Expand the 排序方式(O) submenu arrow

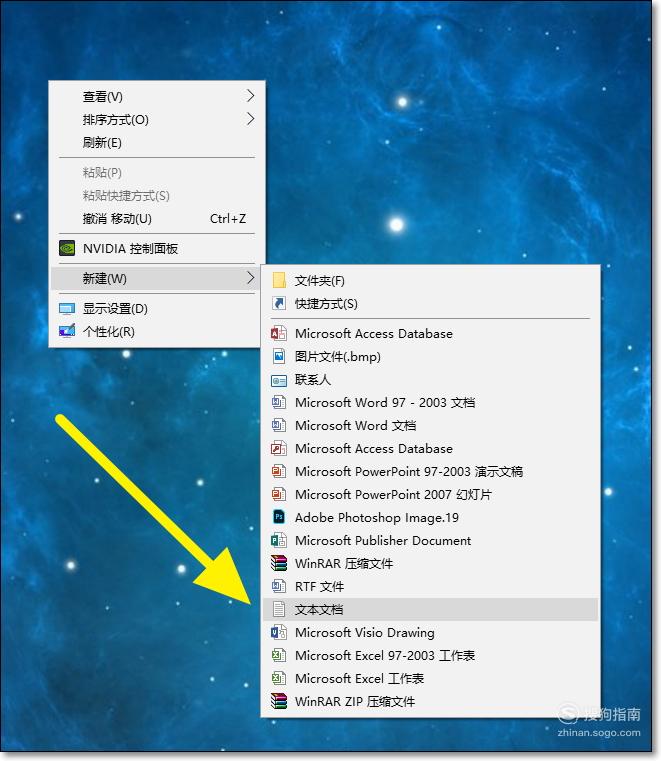(250, 118)
